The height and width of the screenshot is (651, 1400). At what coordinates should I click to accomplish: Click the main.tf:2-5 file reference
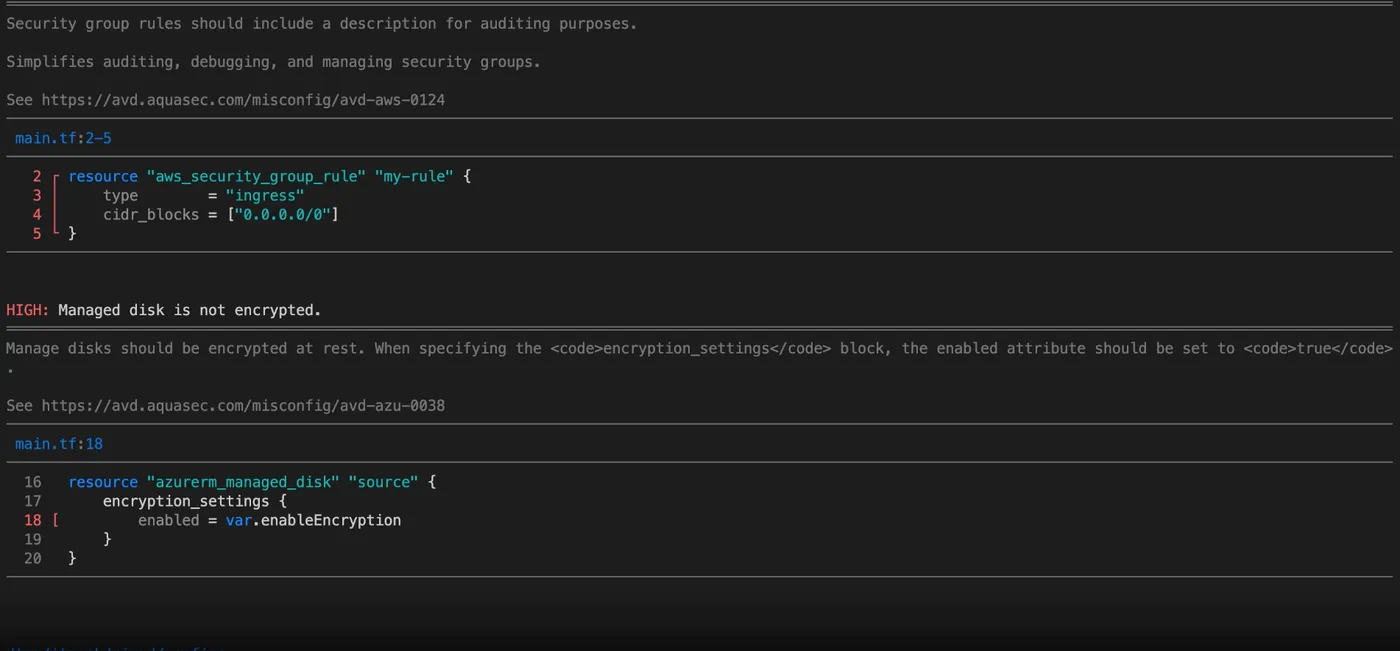(63, 138)
